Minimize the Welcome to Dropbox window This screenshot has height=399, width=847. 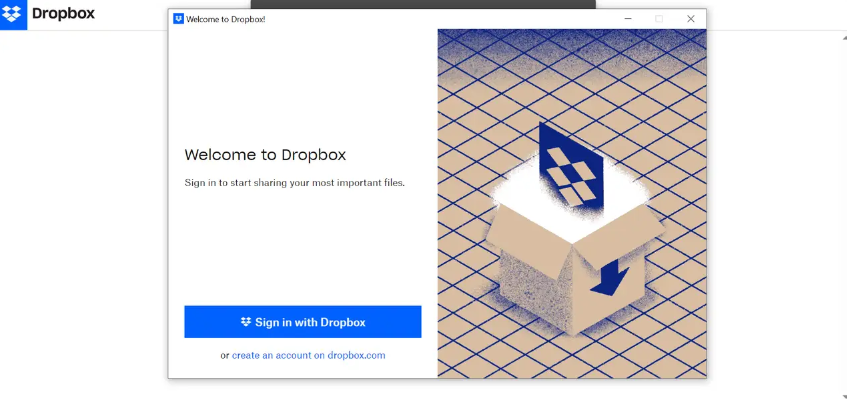point(628,19)
